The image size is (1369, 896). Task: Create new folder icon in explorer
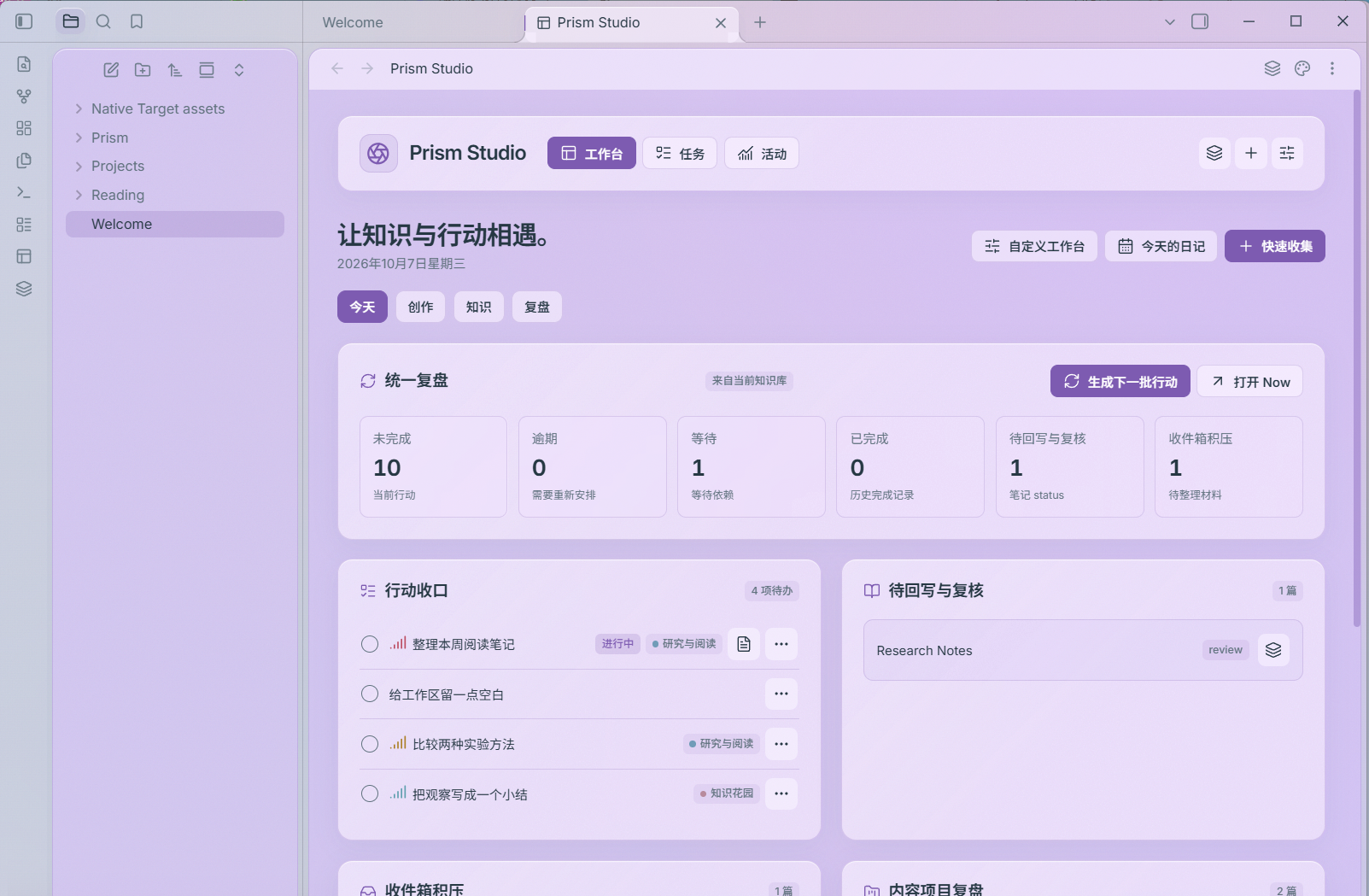(x=143, y=70)
